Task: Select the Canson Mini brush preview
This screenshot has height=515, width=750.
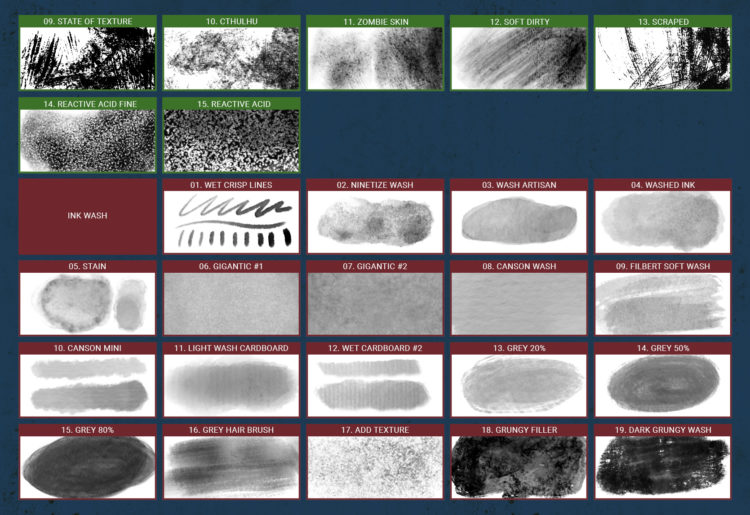Action: point(88,385)
